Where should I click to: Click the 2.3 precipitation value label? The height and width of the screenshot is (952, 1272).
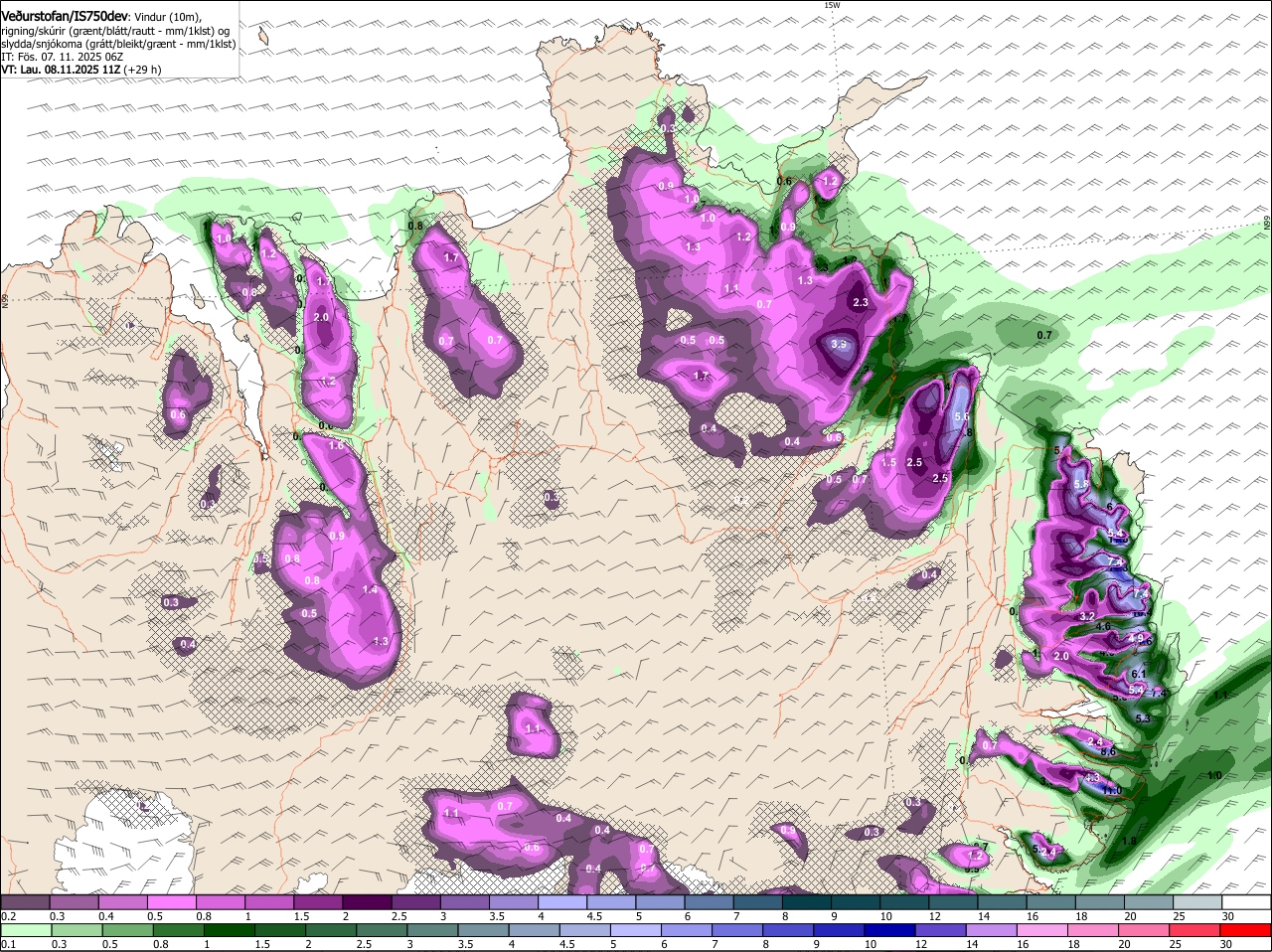pyautogui.click(x=861, y=302)
